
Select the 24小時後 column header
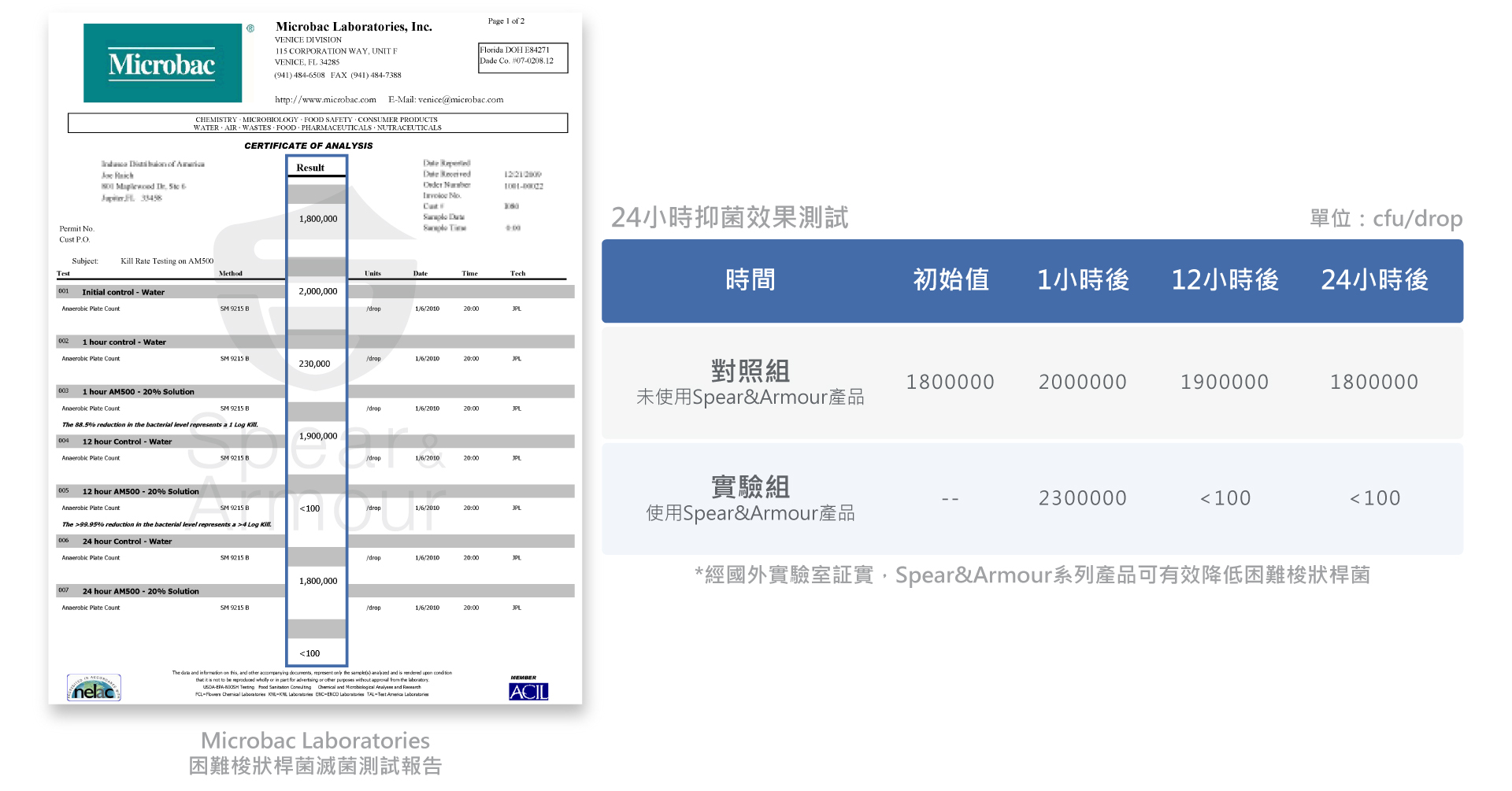[1374, 280]
